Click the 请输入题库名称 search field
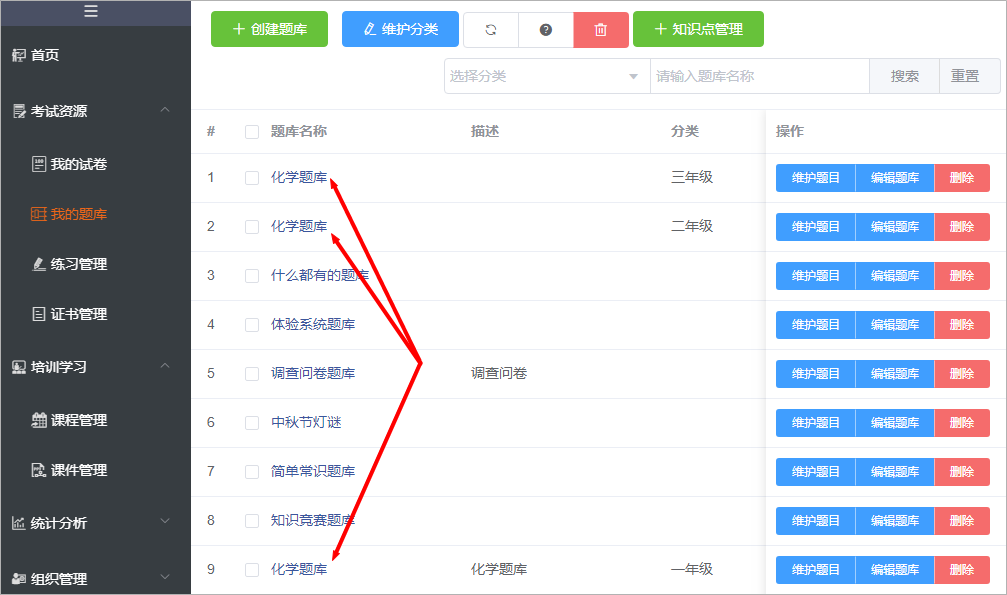 tap(760, 76)
